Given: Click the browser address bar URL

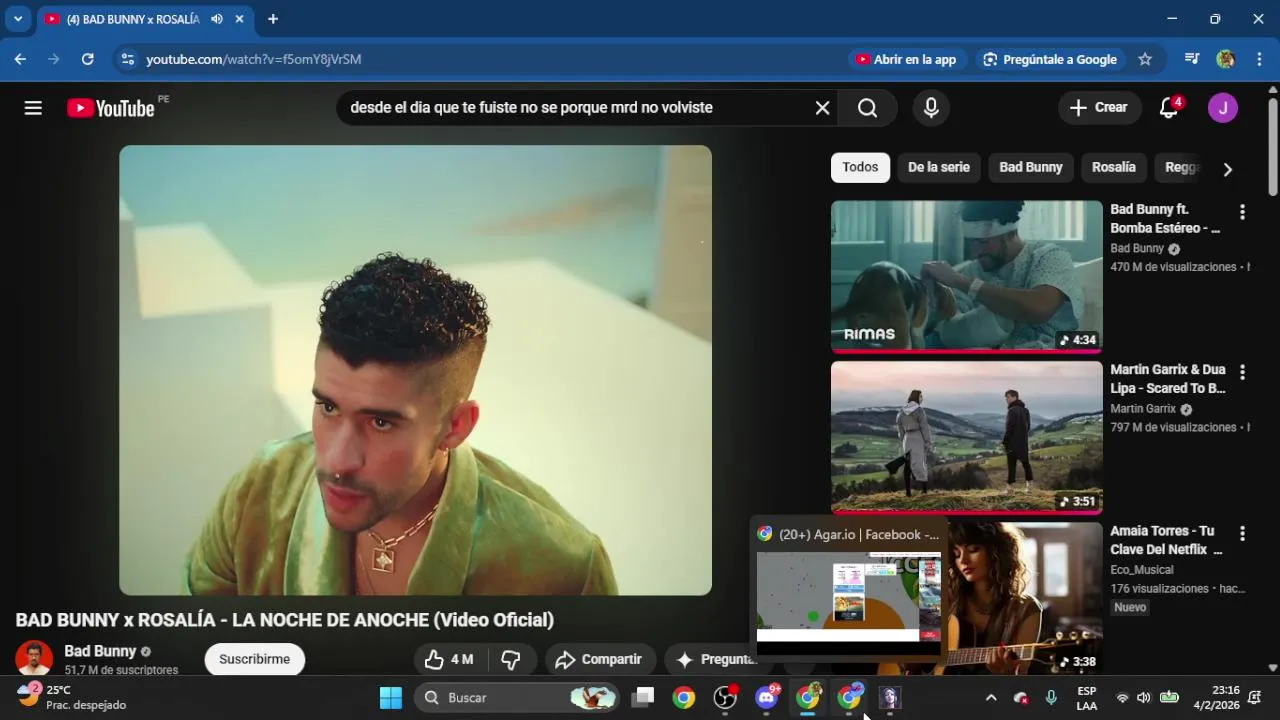Looking at the screenshot, I should click(x=254, y=59).
